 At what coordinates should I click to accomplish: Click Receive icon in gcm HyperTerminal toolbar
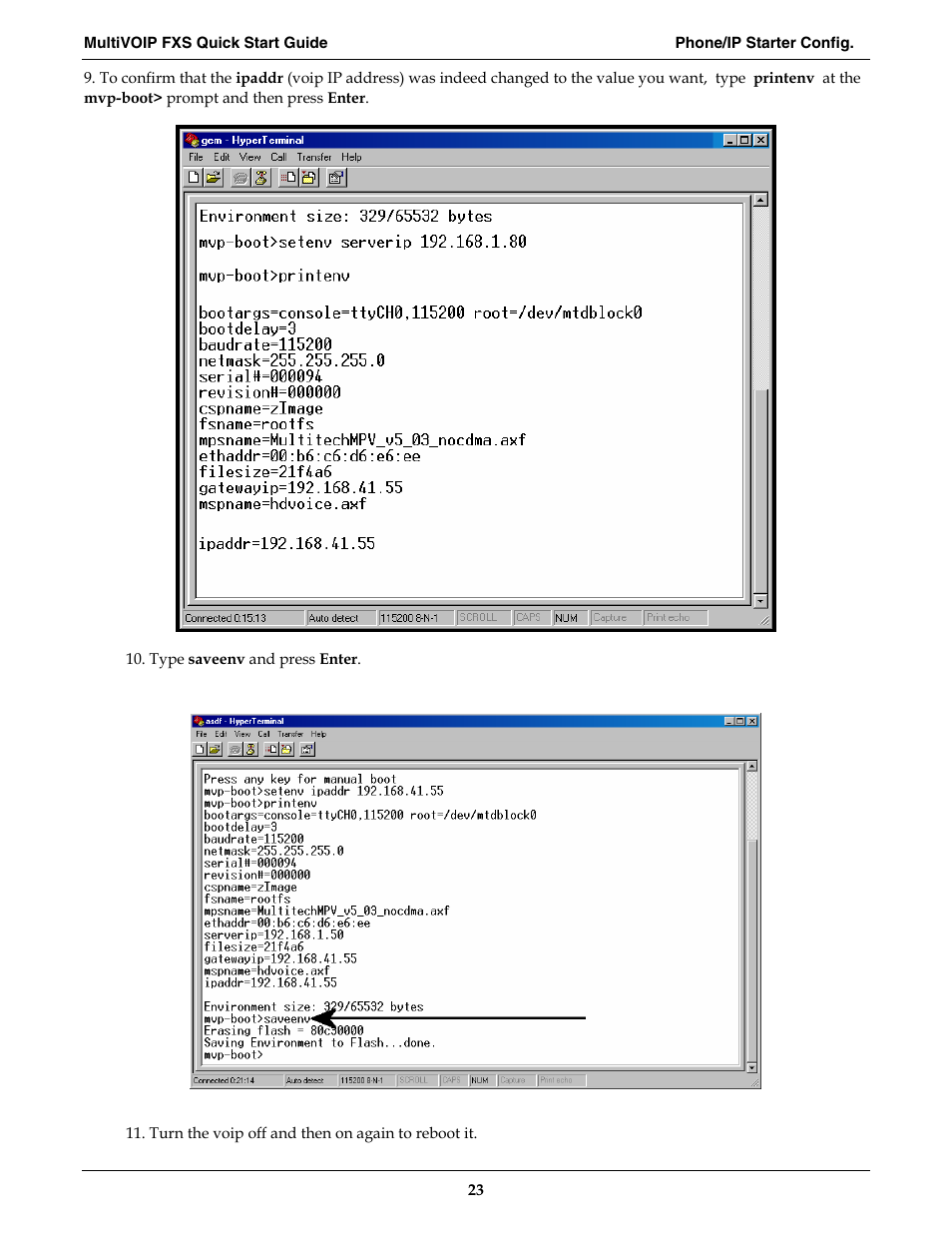(x=308, y=178)
